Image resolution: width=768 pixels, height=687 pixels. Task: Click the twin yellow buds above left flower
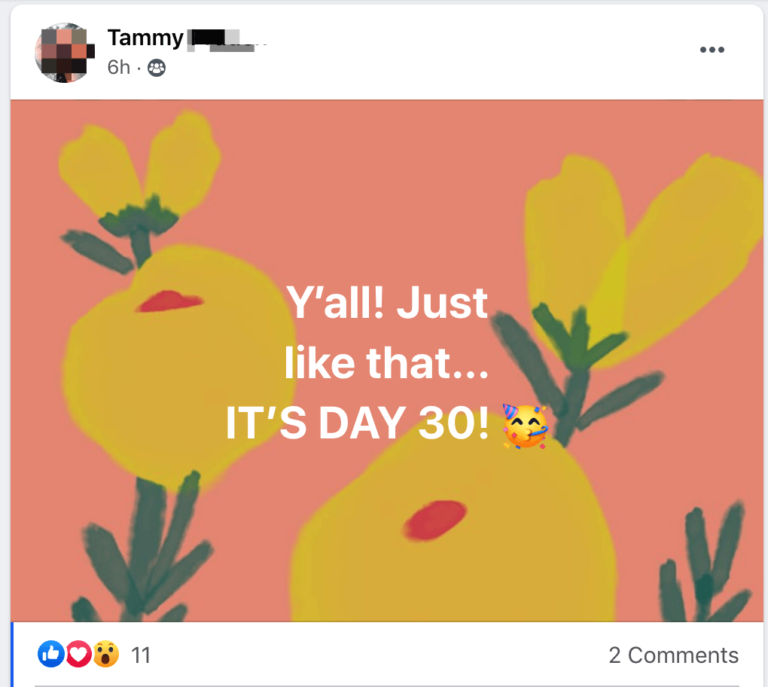140,165
